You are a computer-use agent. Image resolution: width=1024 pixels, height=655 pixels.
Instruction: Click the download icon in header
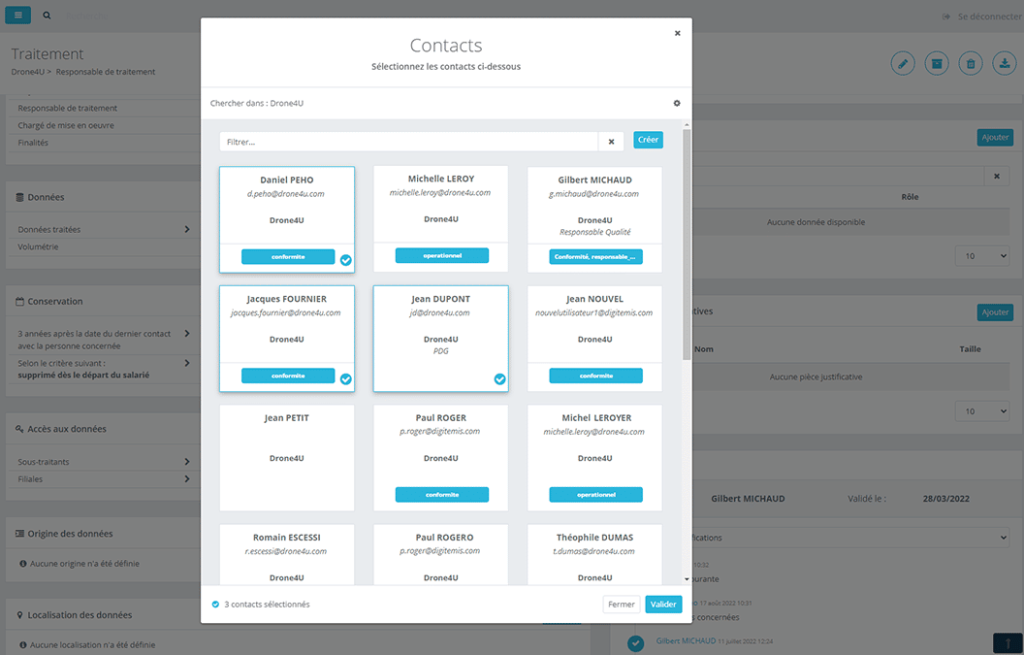pos(1003,64)
